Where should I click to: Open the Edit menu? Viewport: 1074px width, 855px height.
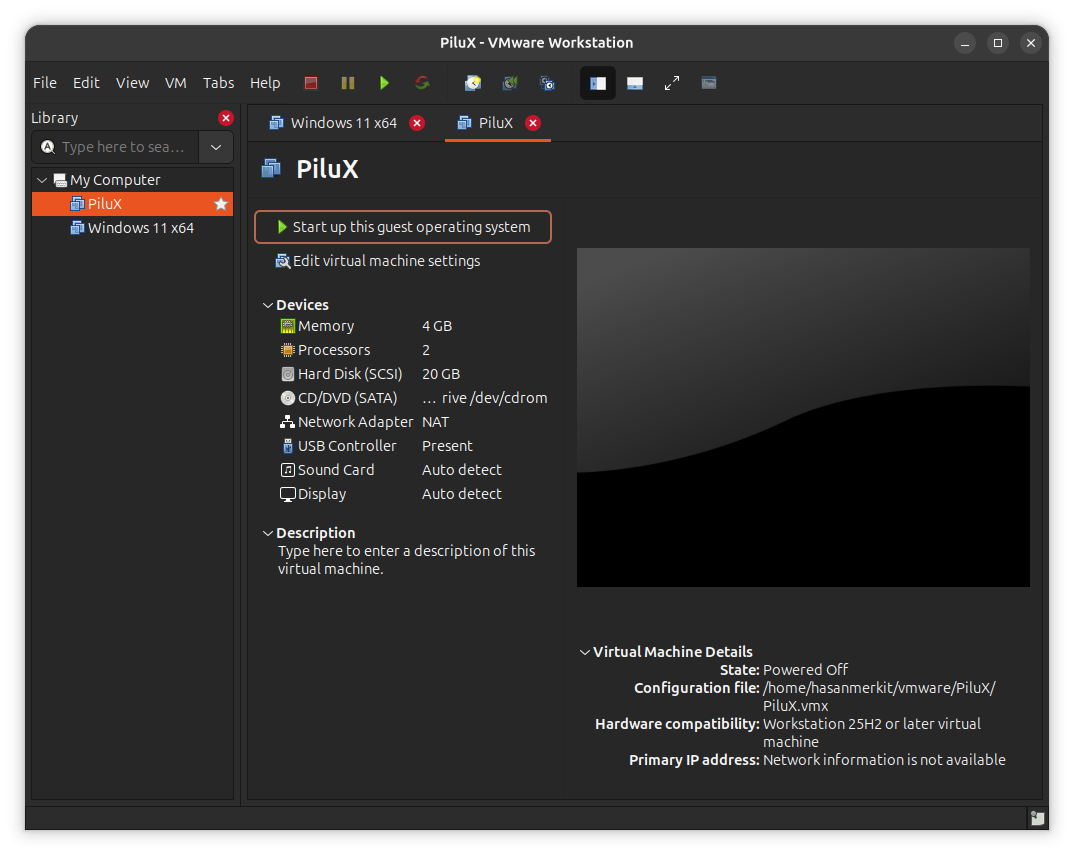86,83
